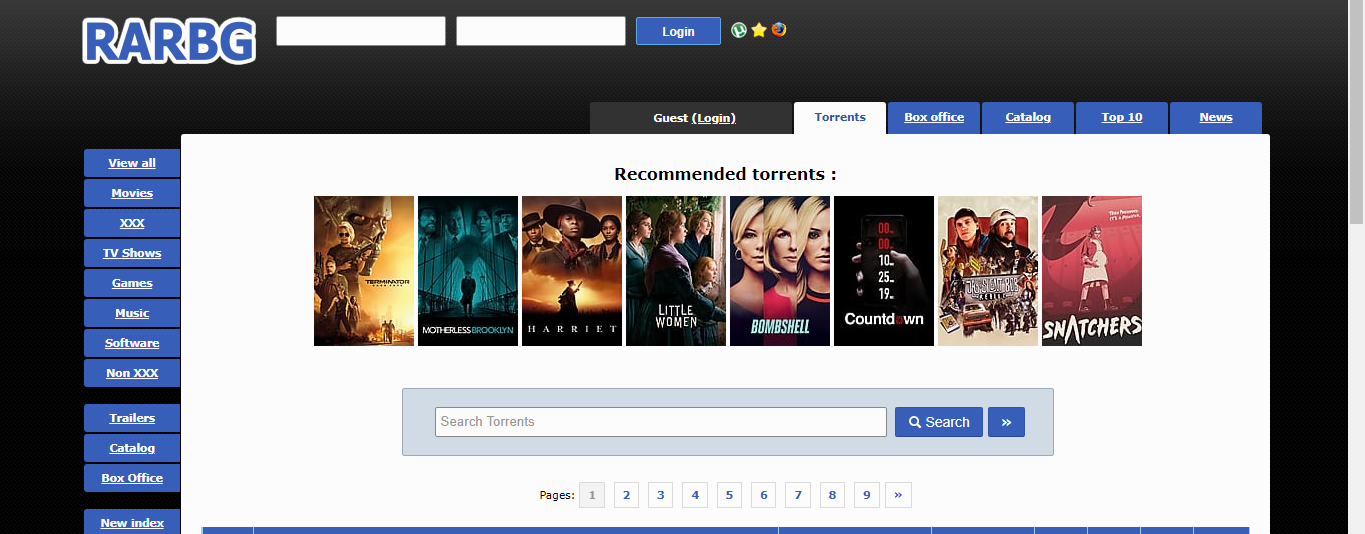The height and width of the screenshot is (534, 1365).
Task: Select Movies category in sidebar
Action: pyautogui.click(x=132, y=193)
